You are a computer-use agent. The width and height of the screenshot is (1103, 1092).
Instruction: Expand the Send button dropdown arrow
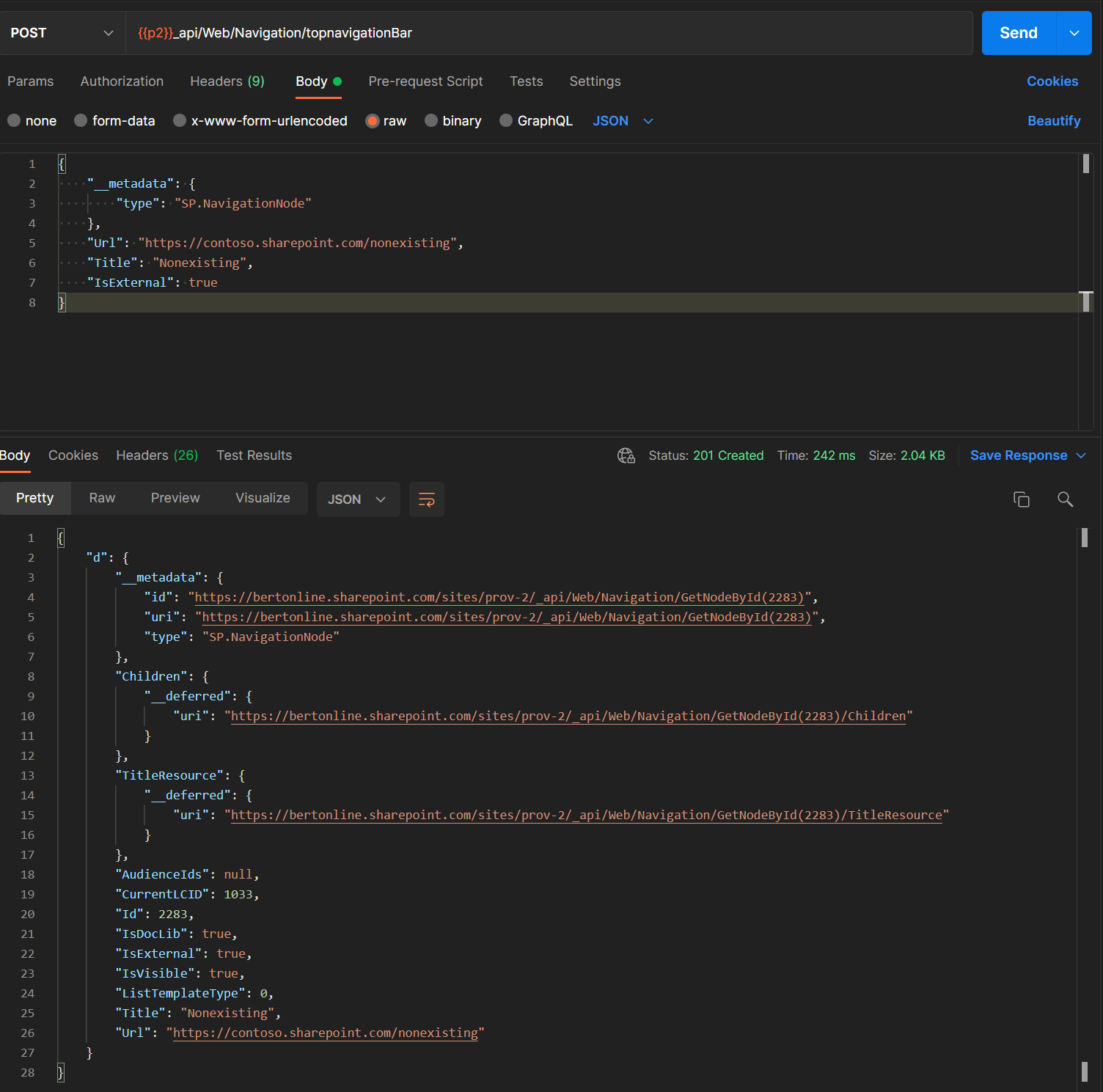1074,33
